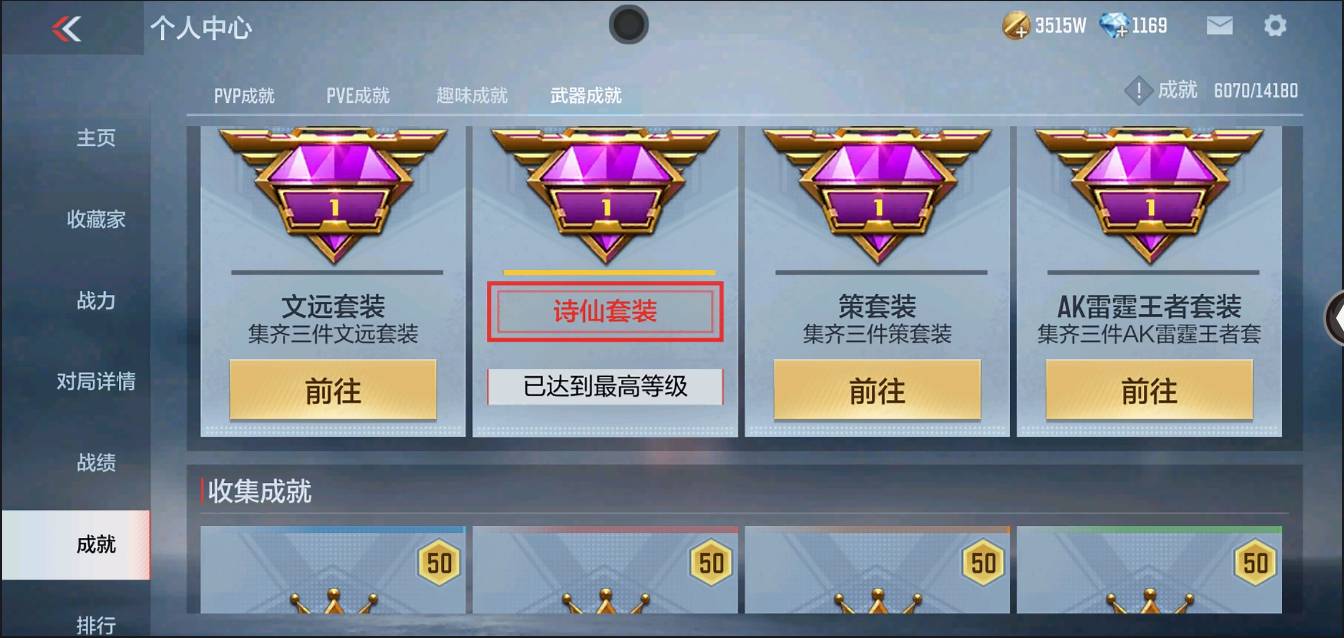Open the mail envelope icon

click(x=1219, y=26)
